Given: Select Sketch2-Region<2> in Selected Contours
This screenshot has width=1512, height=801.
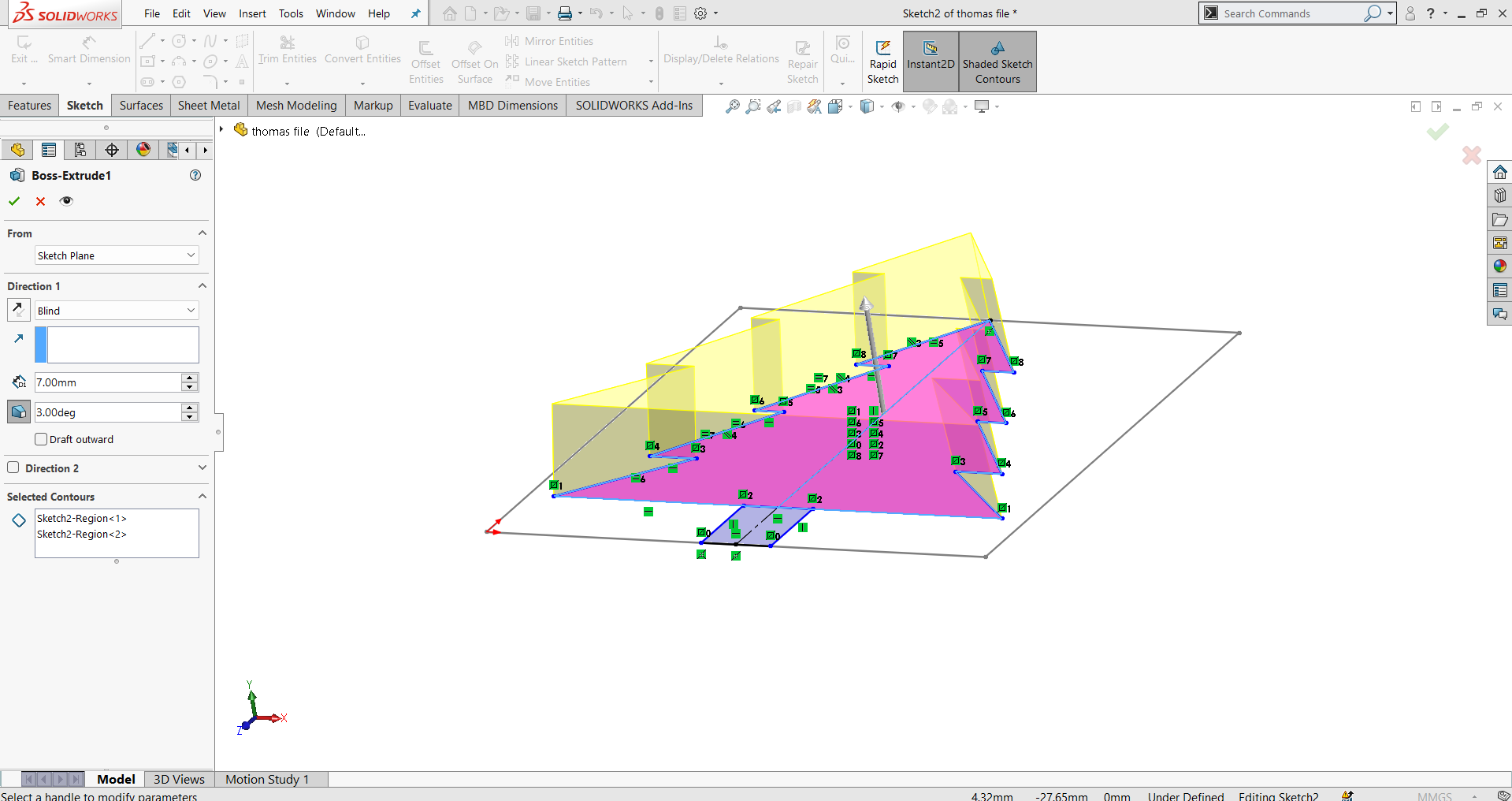Looking at the screenshot, I should (x=82, y=534).
